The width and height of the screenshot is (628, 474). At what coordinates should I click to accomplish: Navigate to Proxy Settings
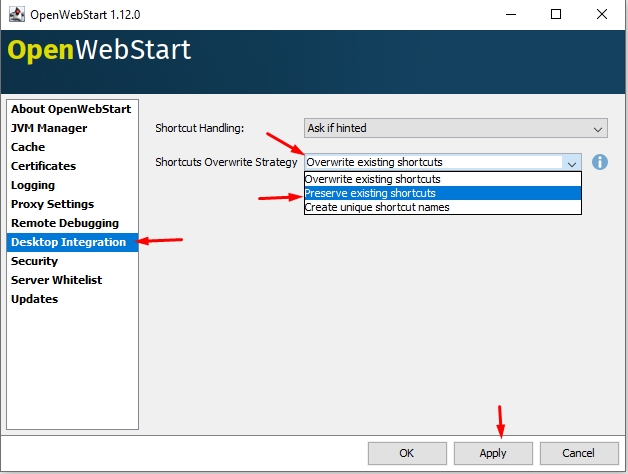[x=52, y=204]
